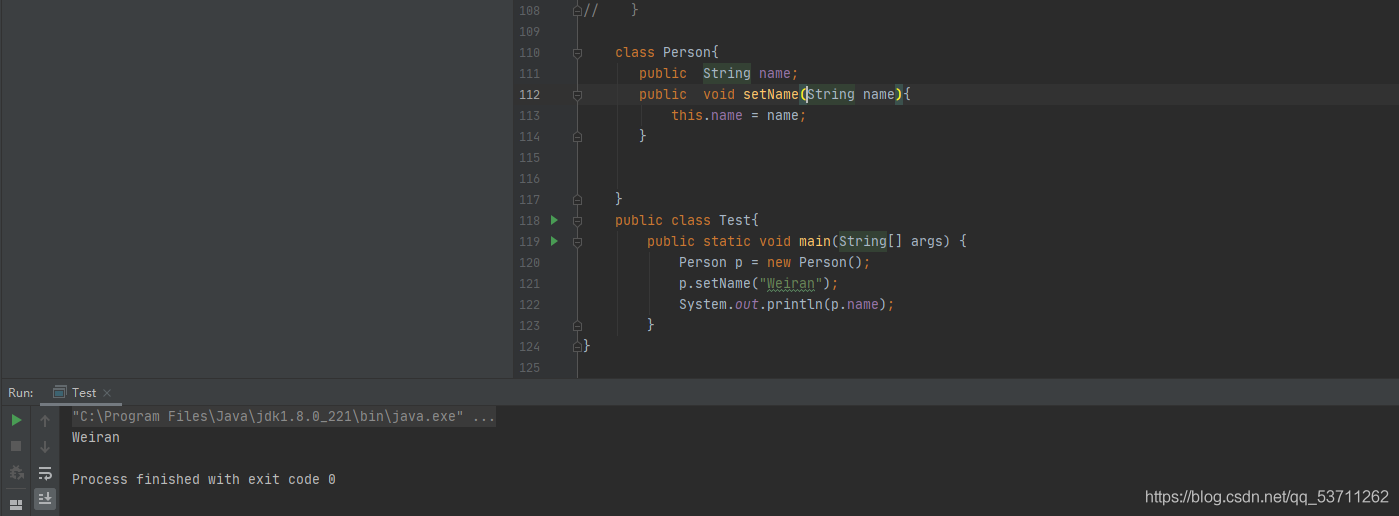This screenshot has height=516, width=1399.
Task: Collapse main method fold marker on line 119
Action: click(x=577, y=241)
